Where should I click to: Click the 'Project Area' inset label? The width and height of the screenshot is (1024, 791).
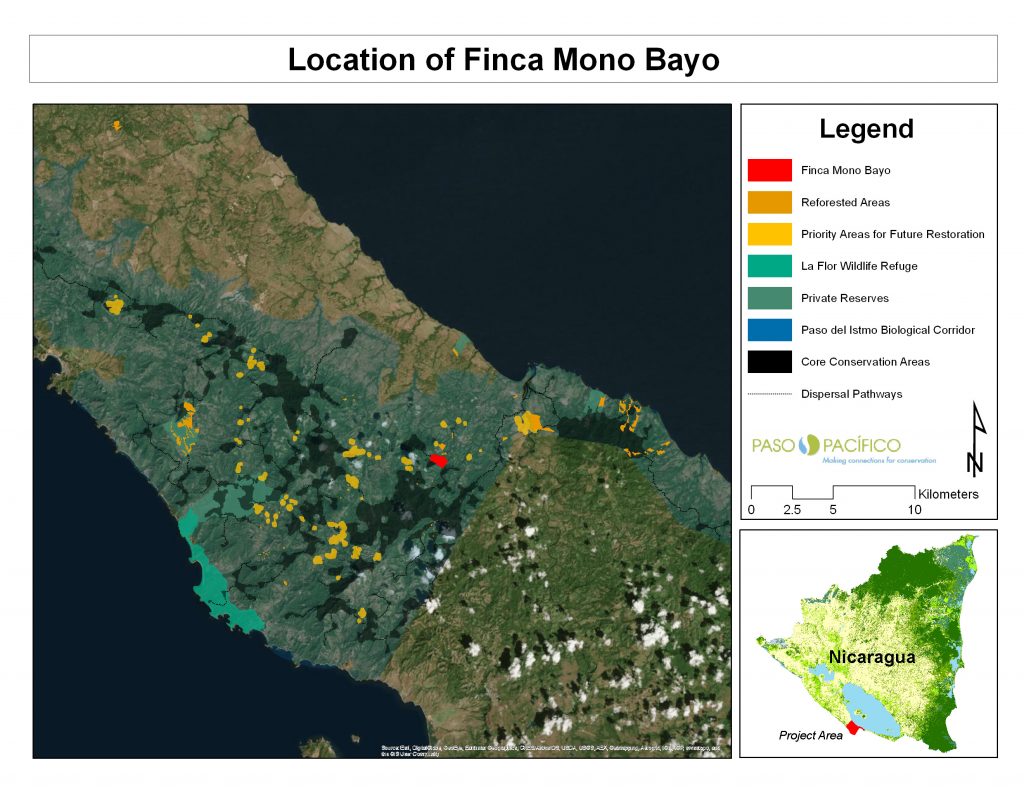(x=810, y=735)
